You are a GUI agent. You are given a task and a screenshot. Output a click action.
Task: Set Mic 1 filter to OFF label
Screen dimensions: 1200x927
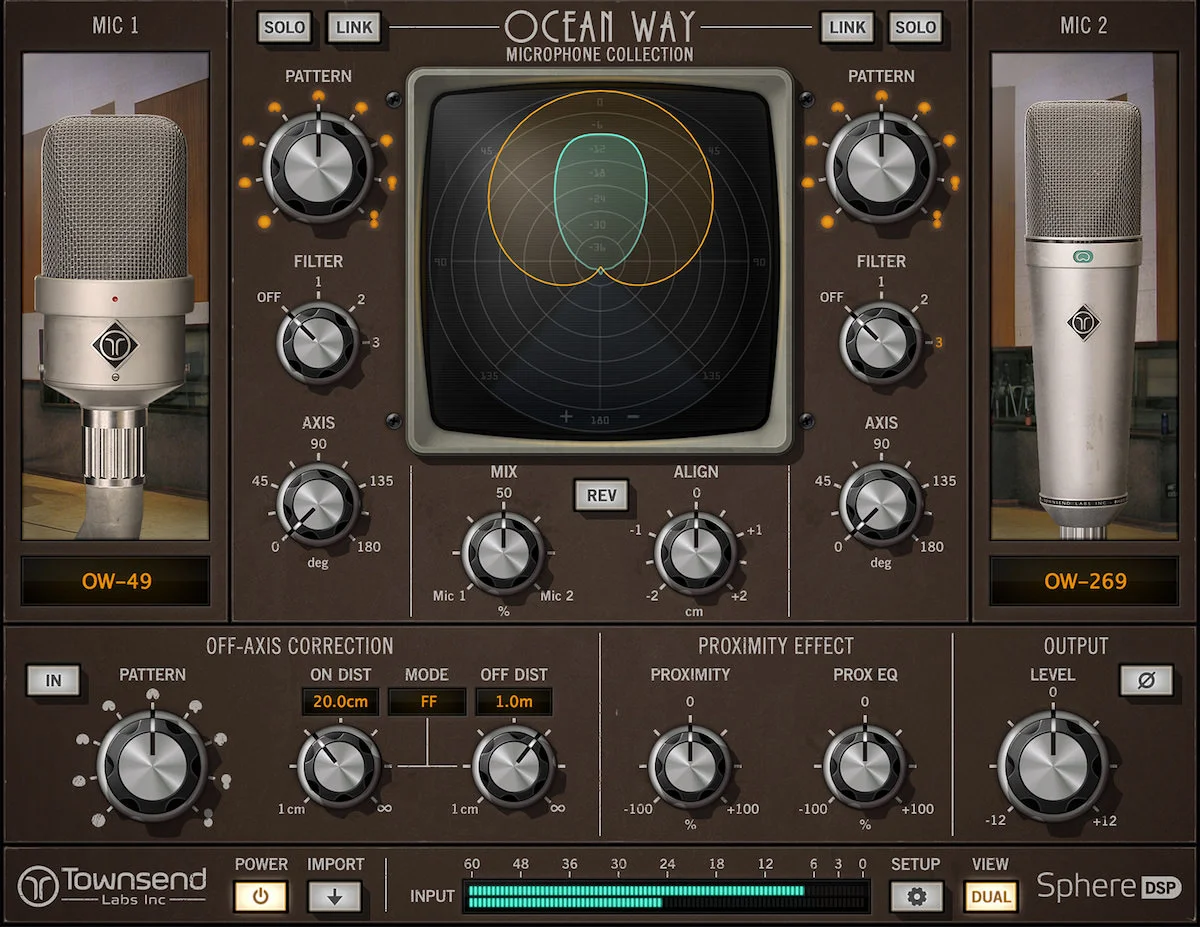pyautogui.click(x=268, y=298)
